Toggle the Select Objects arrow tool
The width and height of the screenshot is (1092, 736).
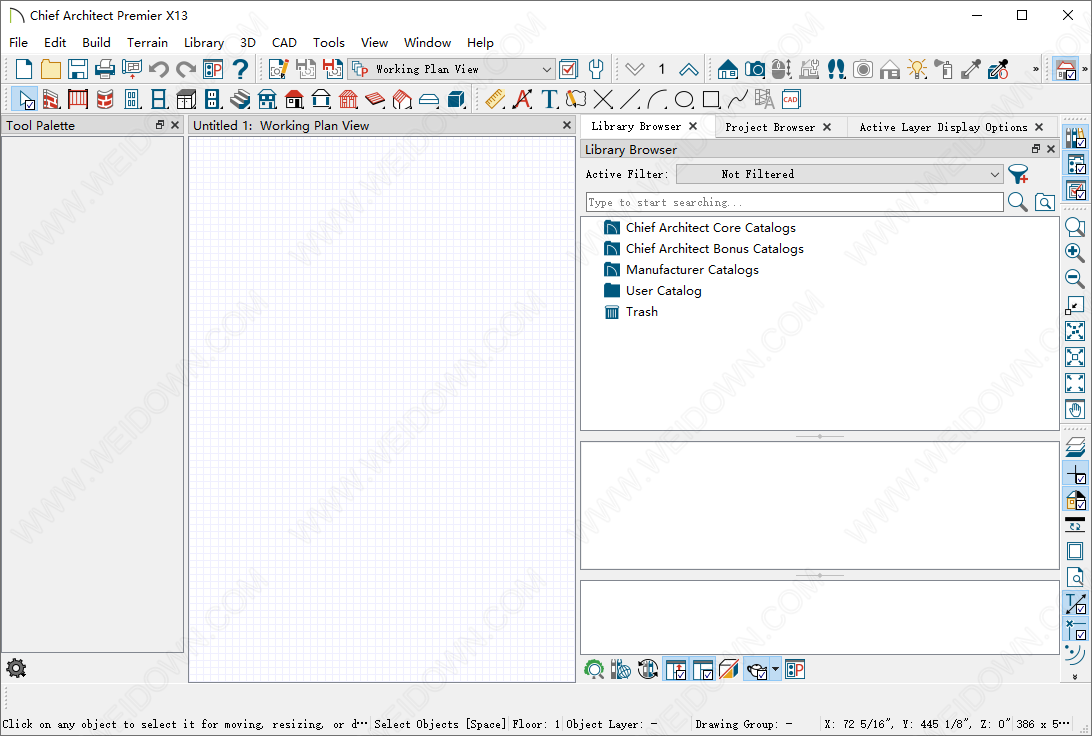point(25,100)
